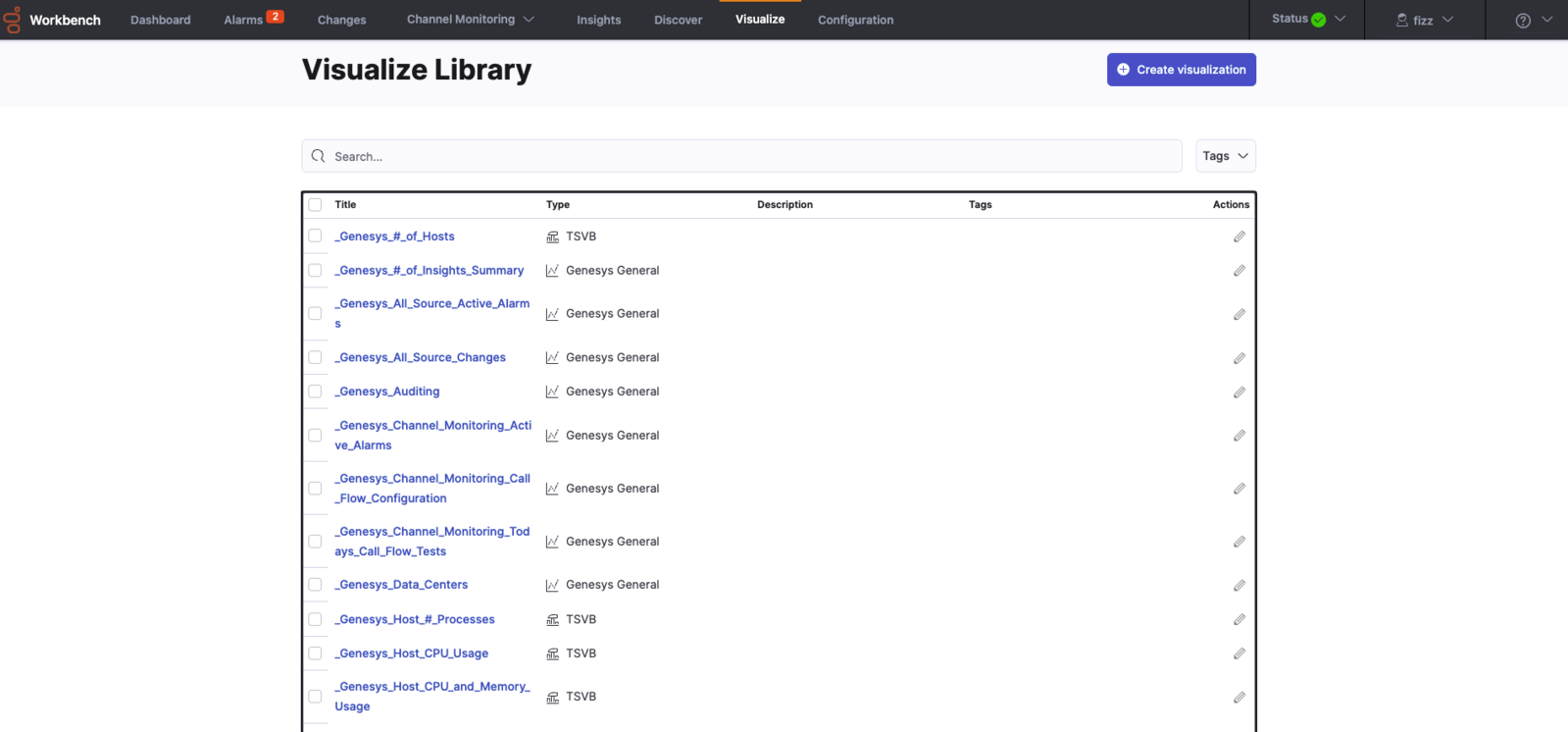Switch to the Insights tab
The width and height of the screenshot is (1568, 732).
599,20
